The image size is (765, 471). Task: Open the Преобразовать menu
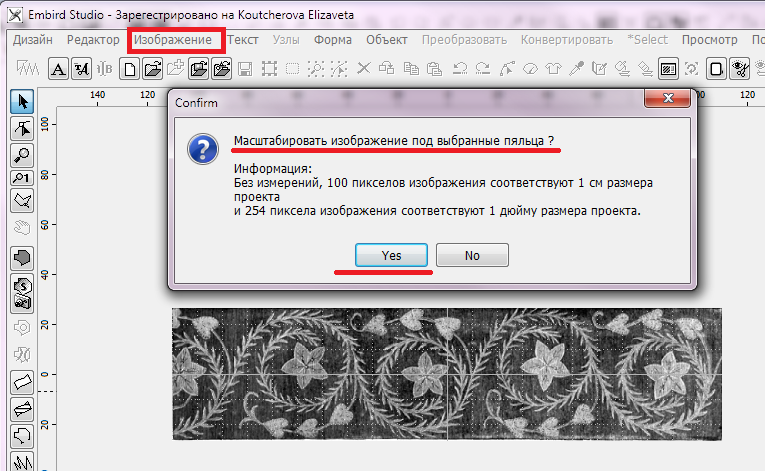click(x=464, y=40)
